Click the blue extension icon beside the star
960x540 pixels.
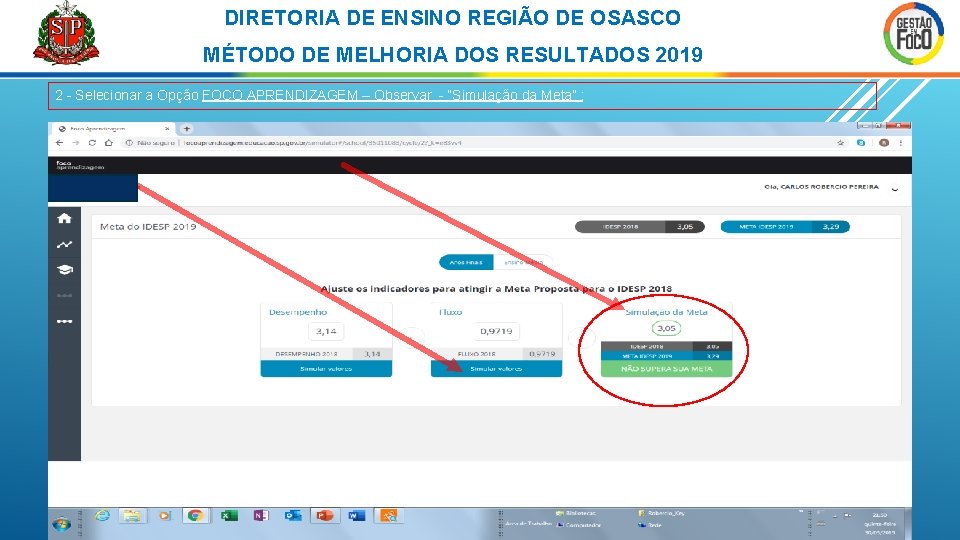861,143
